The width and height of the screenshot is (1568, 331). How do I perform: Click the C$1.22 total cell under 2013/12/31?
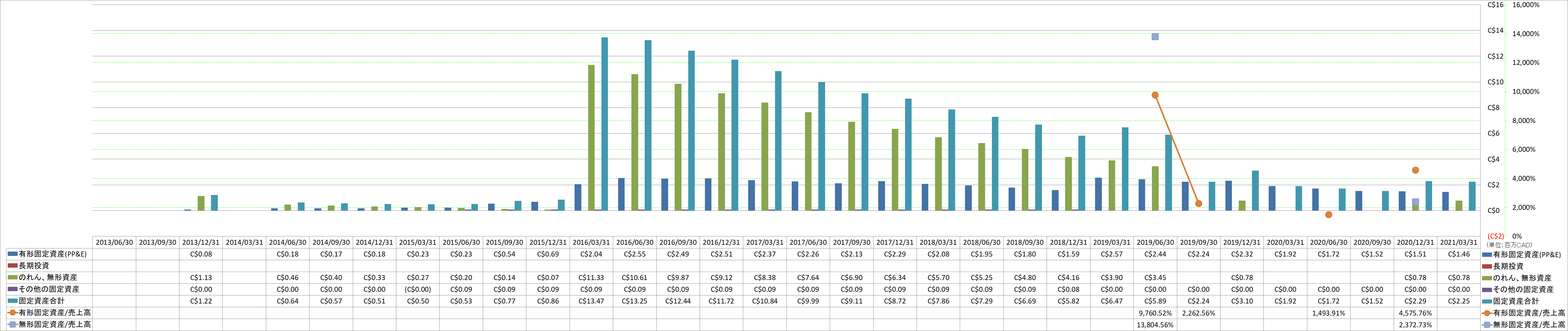(201, 301)
